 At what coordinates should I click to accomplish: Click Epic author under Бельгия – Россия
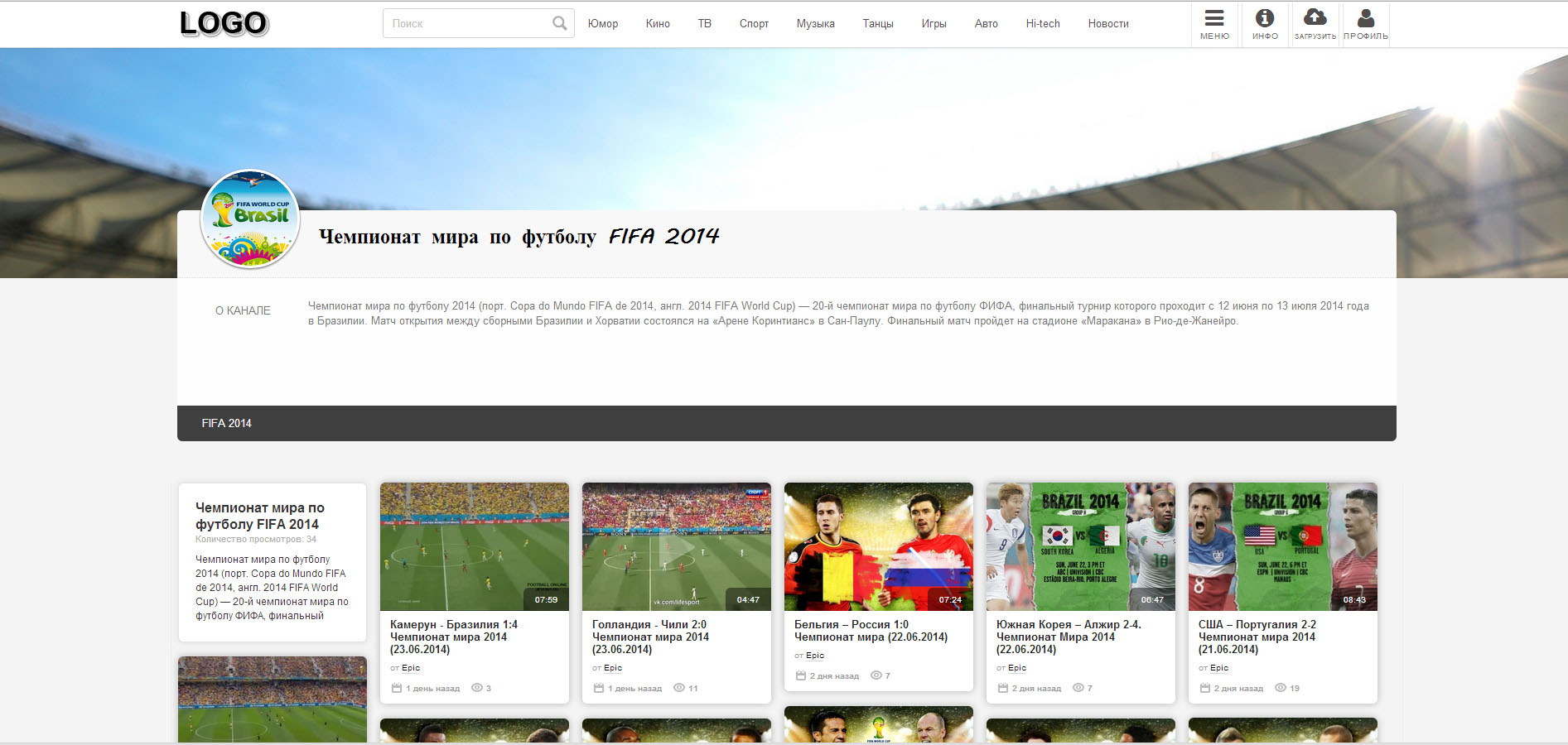(815, 656)
